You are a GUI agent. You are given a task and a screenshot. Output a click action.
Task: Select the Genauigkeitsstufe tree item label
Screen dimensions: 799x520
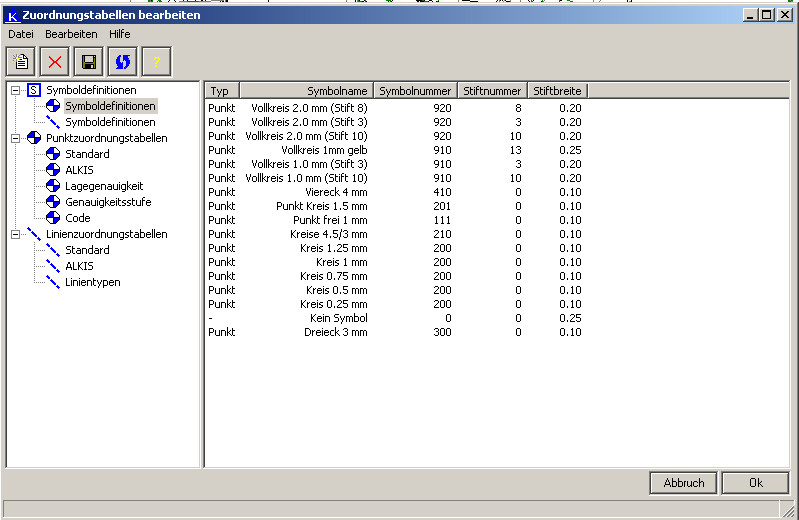coord(108,202)
